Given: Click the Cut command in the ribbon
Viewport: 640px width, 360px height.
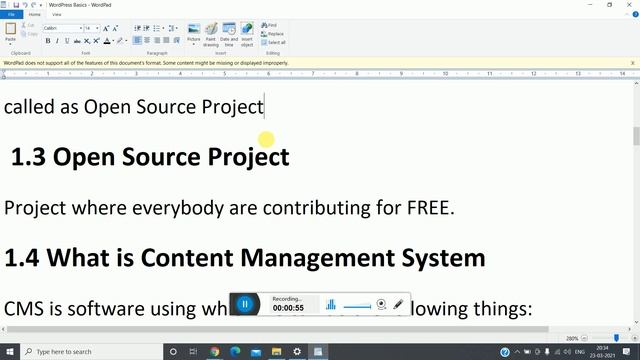Looking at the screenshot, I should tap(28, 25).
